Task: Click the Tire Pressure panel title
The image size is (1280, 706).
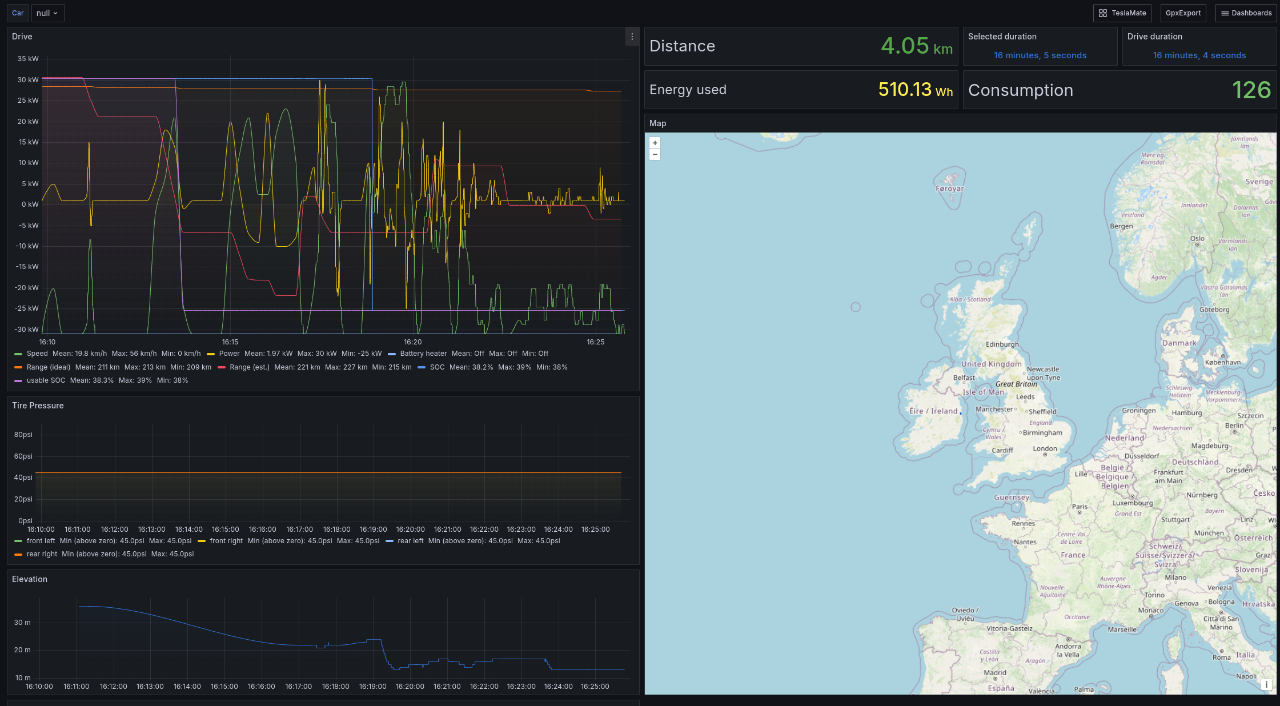Action: tap(38, 405)
